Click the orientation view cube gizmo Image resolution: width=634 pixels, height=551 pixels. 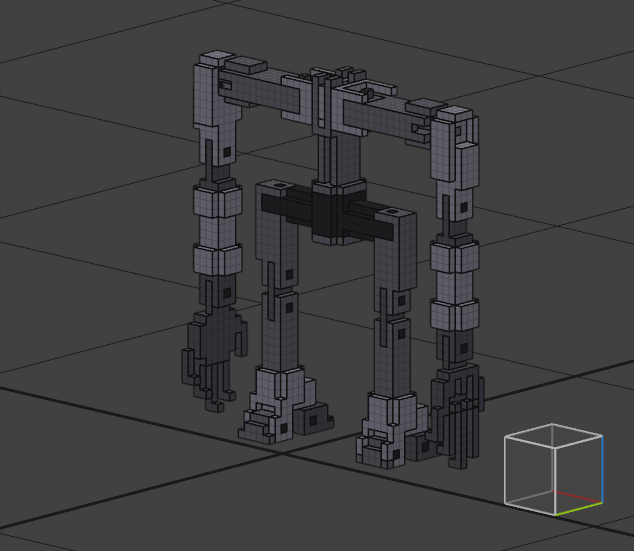pos(554,469)
